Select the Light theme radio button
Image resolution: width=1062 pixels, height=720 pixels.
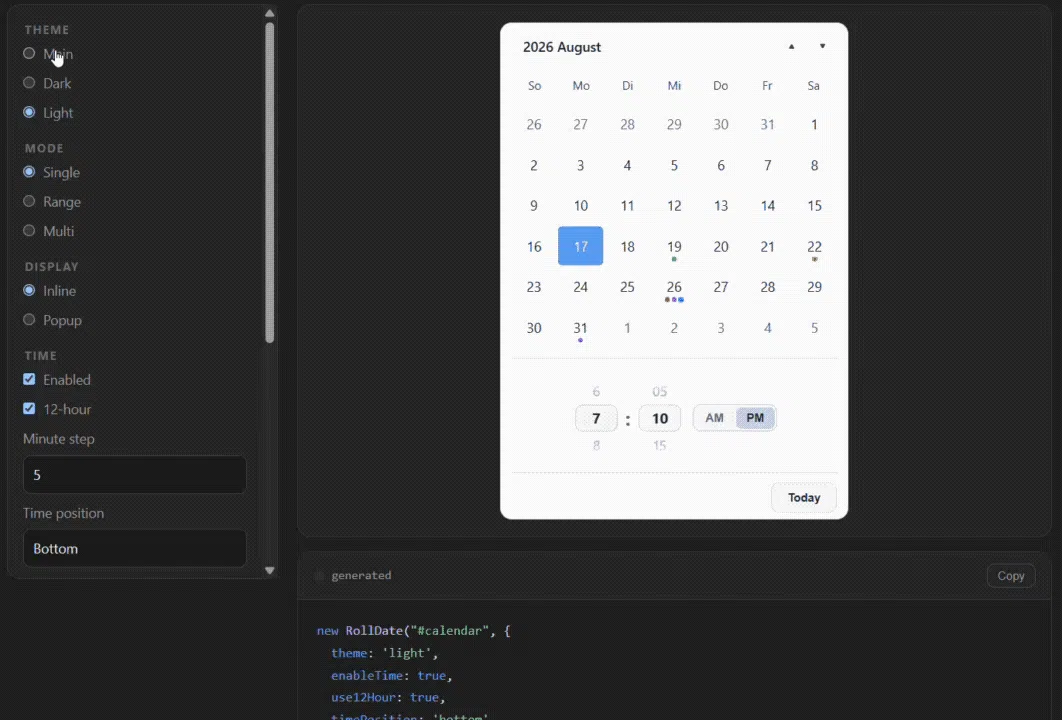tap(29, 112)
